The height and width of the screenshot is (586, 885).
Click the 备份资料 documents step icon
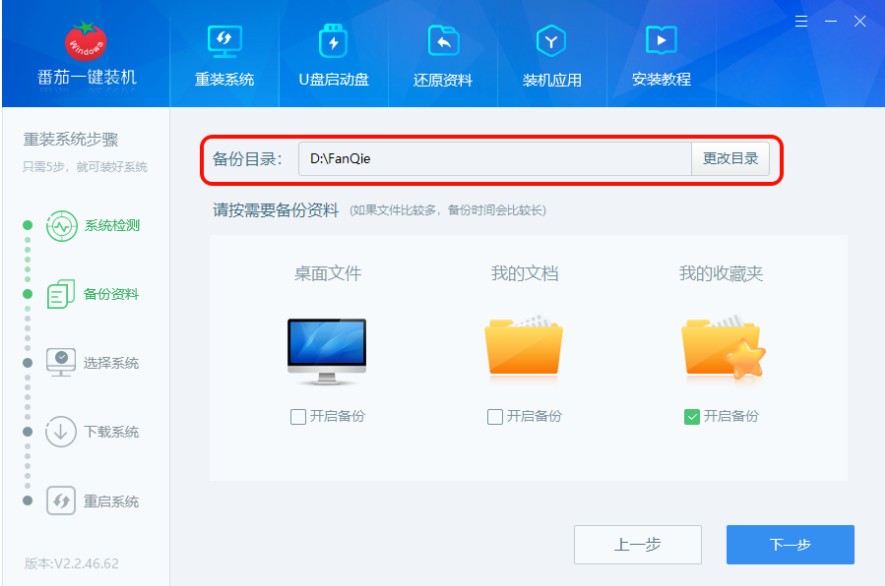tap(60, 294)
